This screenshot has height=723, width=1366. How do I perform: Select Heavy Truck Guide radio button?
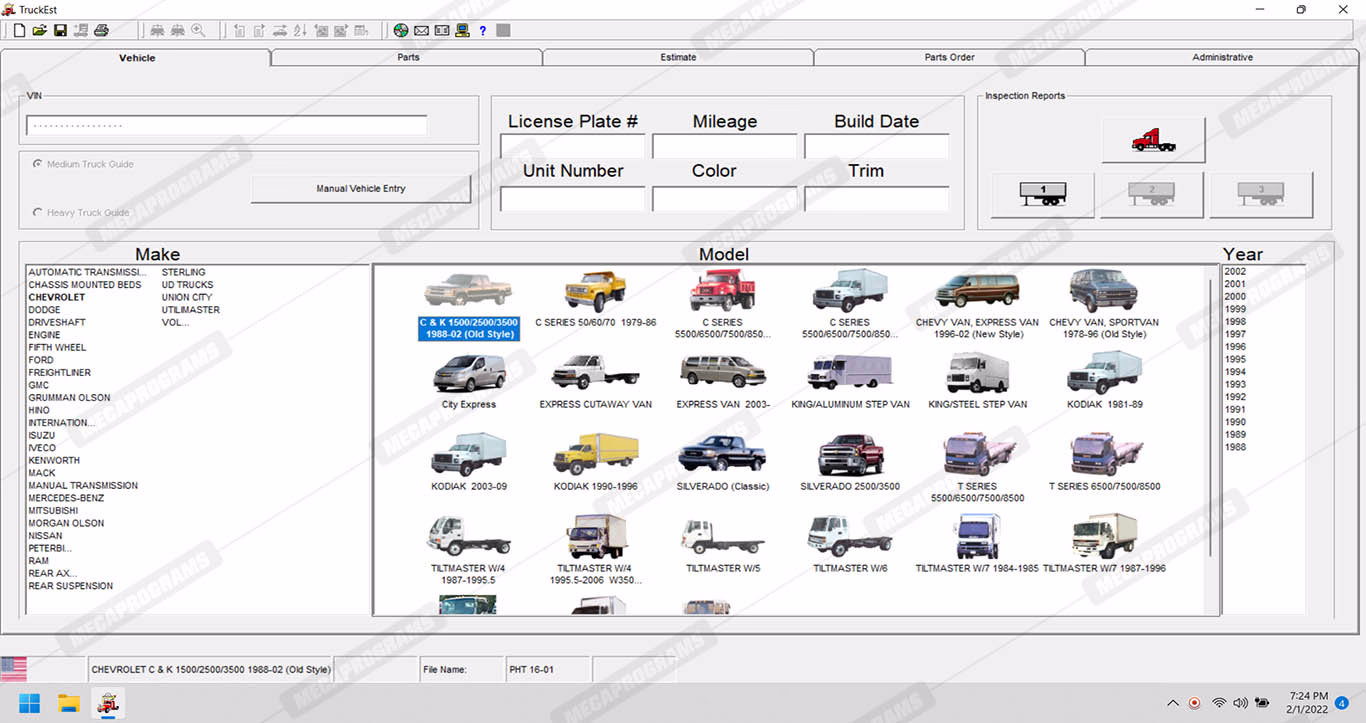[x=38, y=212]
